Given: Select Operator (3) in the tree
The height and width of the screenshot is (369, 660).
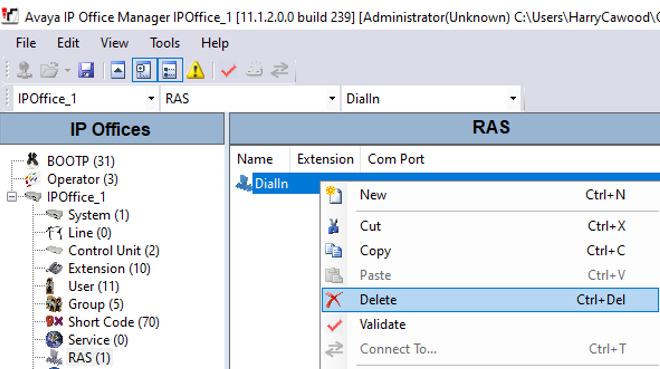Looking at the screenshot, I should click(x=82, y=179).
